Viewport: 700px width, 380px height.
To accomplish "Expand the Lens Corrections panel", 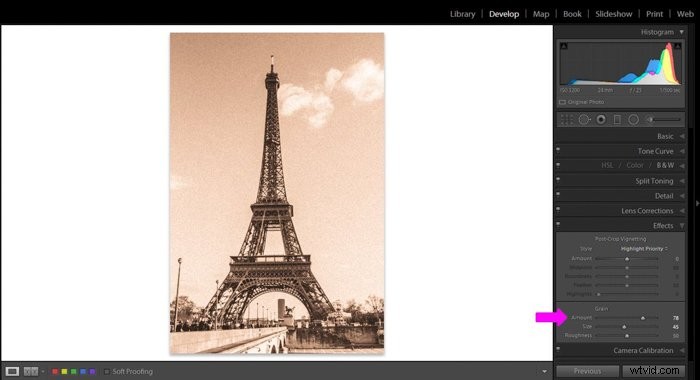I will pos(682,211).
